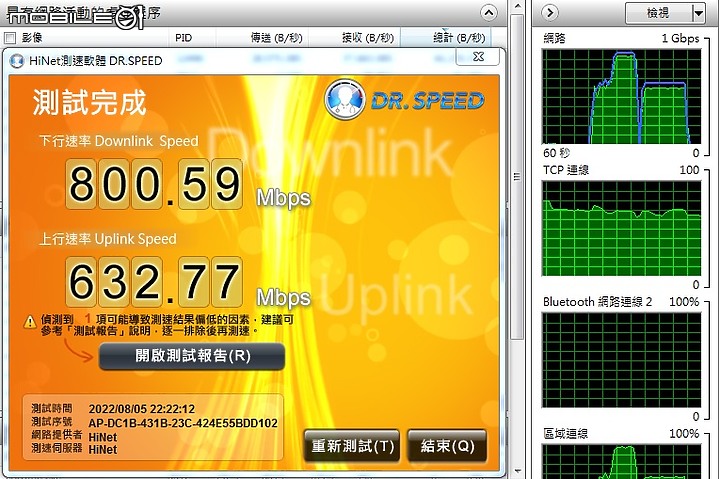Click the 下行速率 Downlink Speed label
The image size is (720, 479).
point(119,141)
